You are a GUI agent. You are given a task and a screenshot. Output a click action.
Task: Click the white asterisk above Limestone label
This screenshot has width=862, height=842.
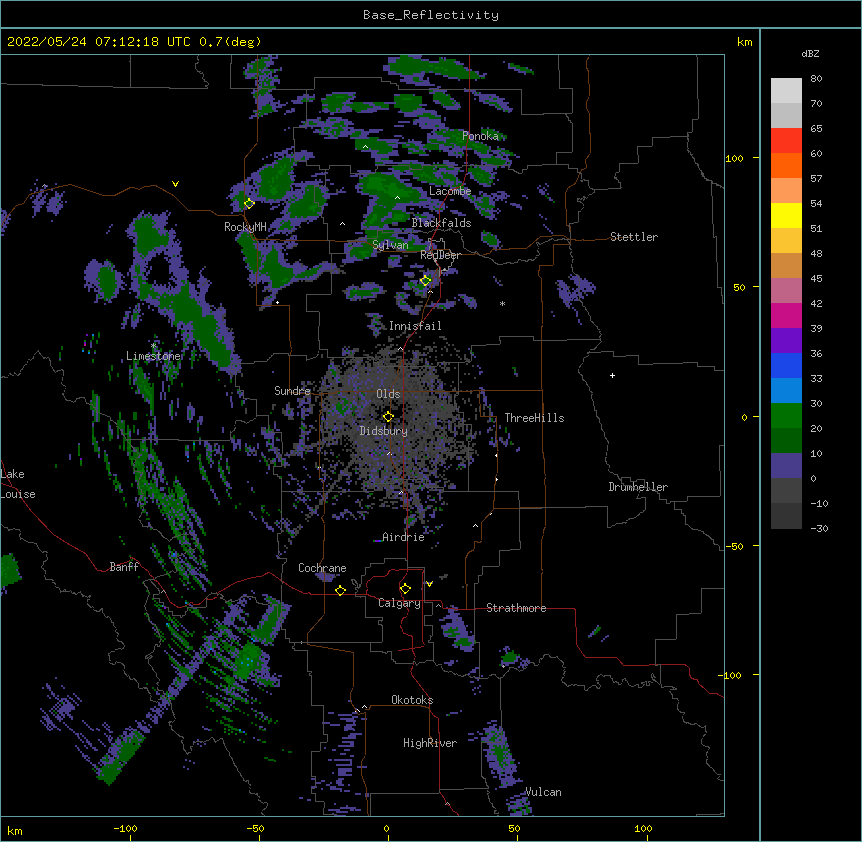[153, 346]
